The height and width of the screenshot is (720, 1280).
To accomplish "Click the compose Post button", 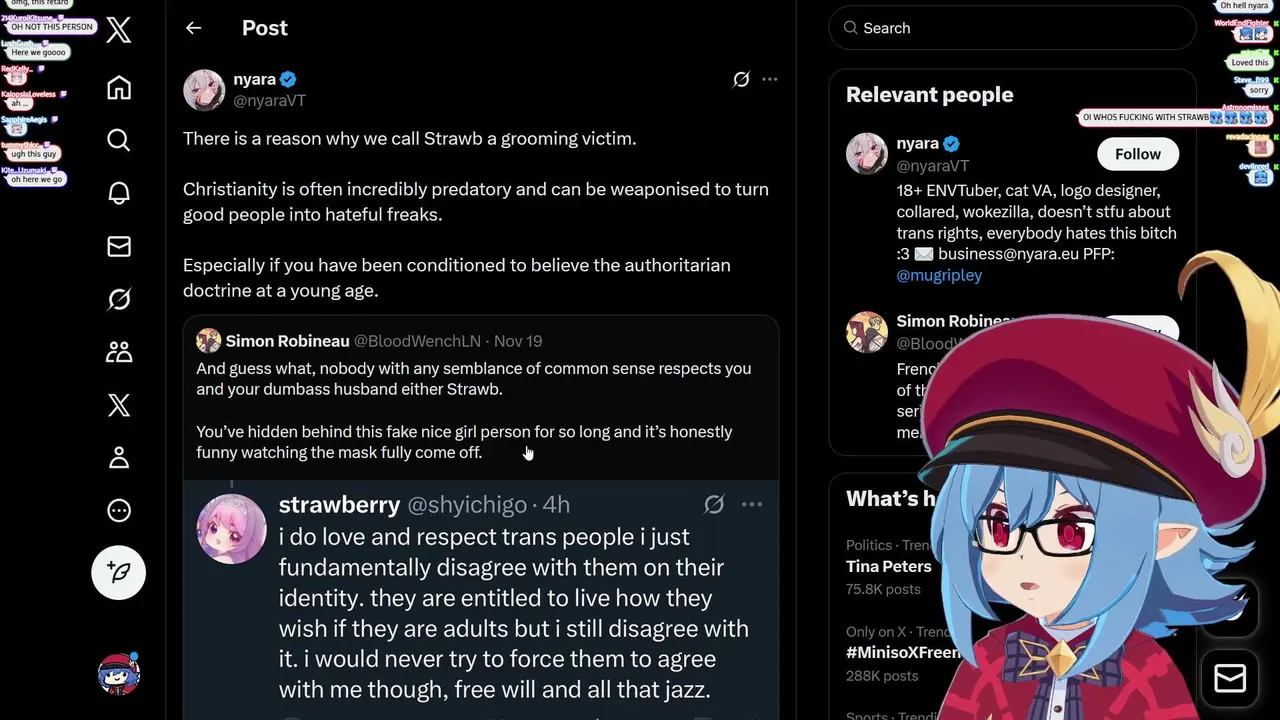I will [119, 572].
